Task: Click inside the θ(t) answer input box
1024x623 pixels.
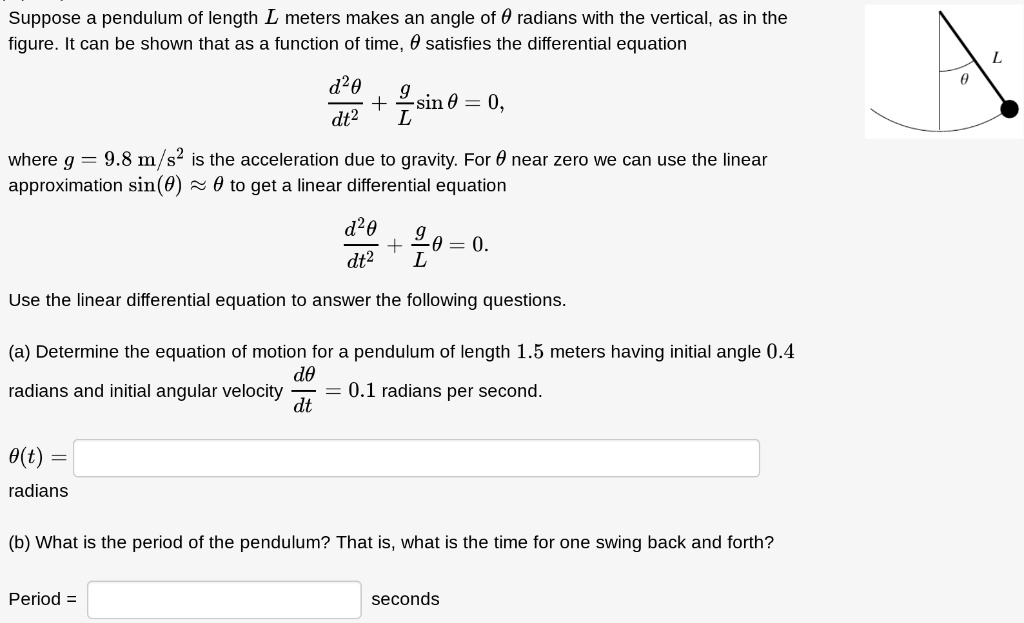Action: 415,457
